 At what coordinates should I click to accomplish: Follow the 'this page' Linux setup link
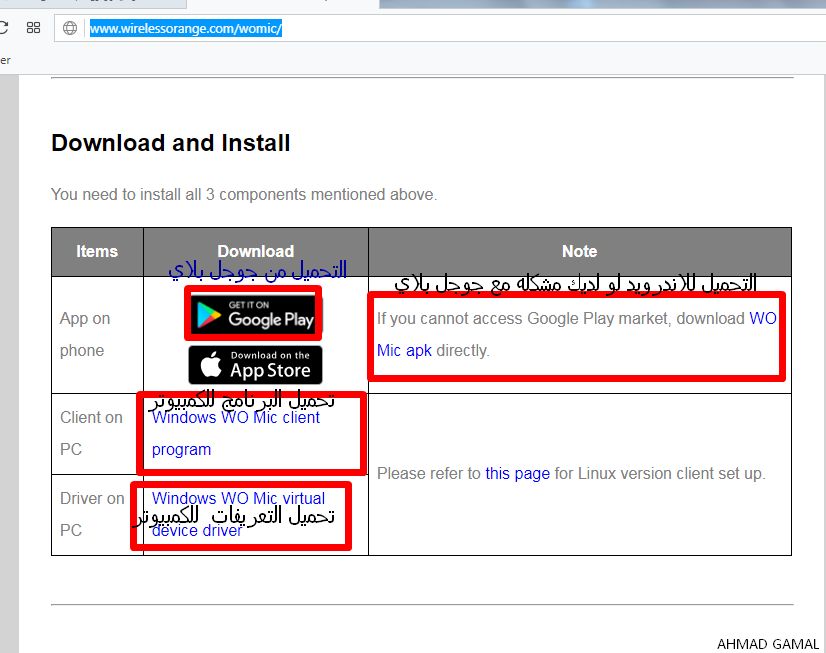(517, 473)
